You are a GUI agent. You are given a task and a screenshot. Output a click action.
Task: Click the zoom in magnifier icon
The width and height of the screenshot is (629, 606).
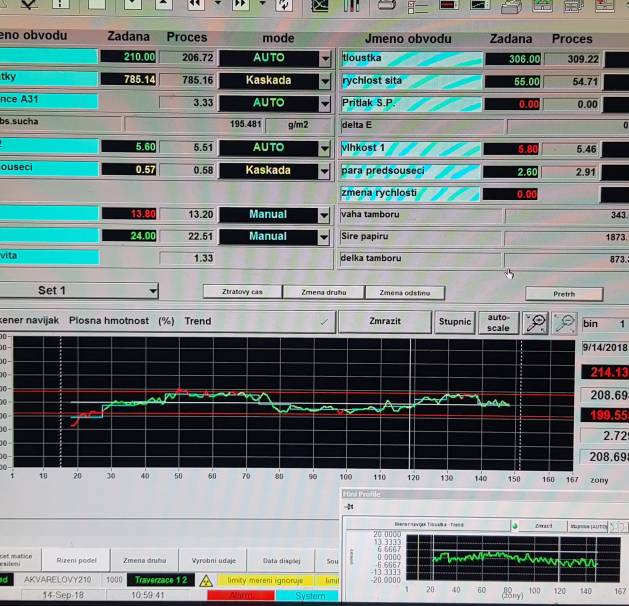[x=536, y=323]
